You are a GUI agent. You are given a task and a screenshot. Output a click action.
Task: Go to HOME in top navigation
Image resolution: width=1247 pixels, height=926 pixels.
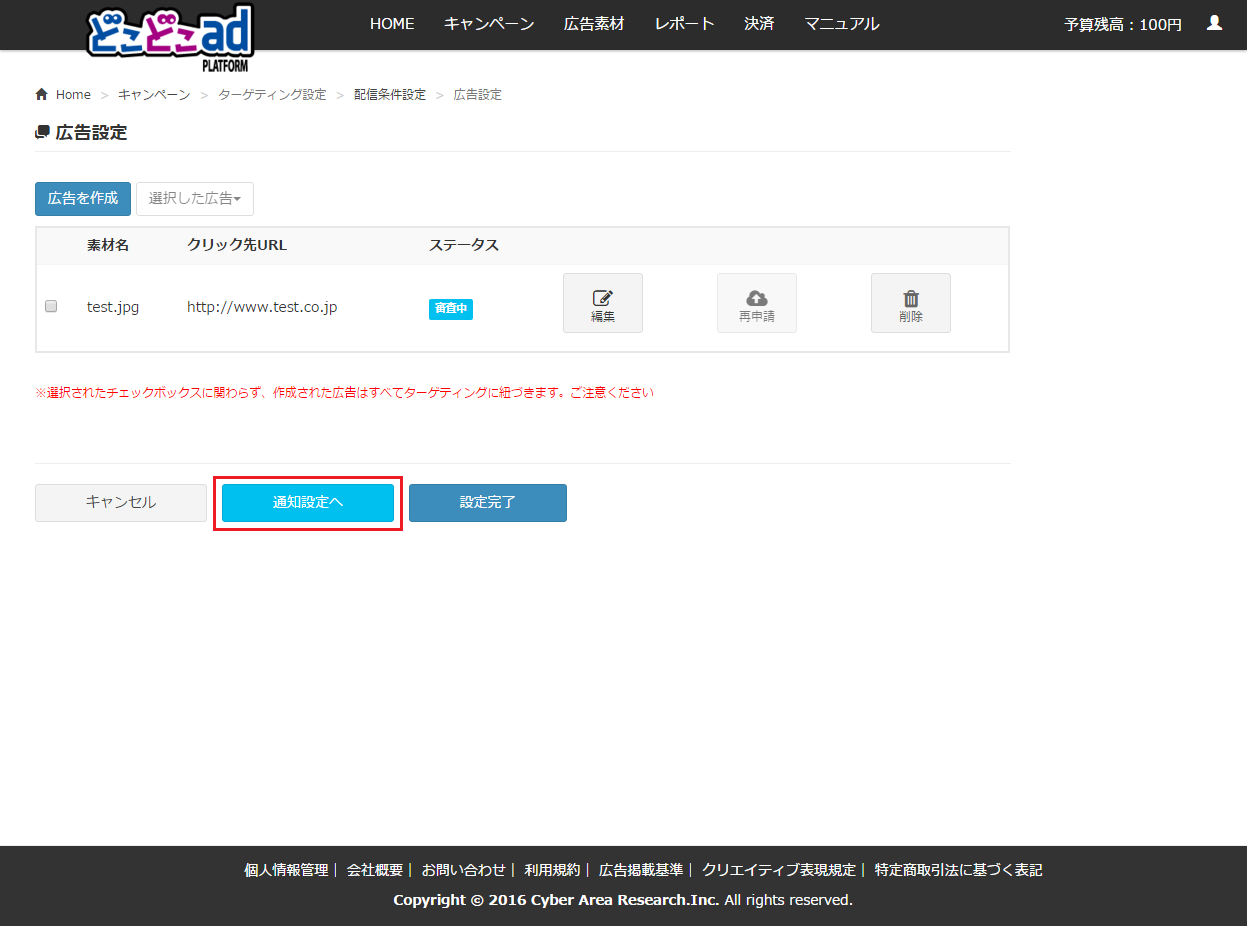pos(392,24)
